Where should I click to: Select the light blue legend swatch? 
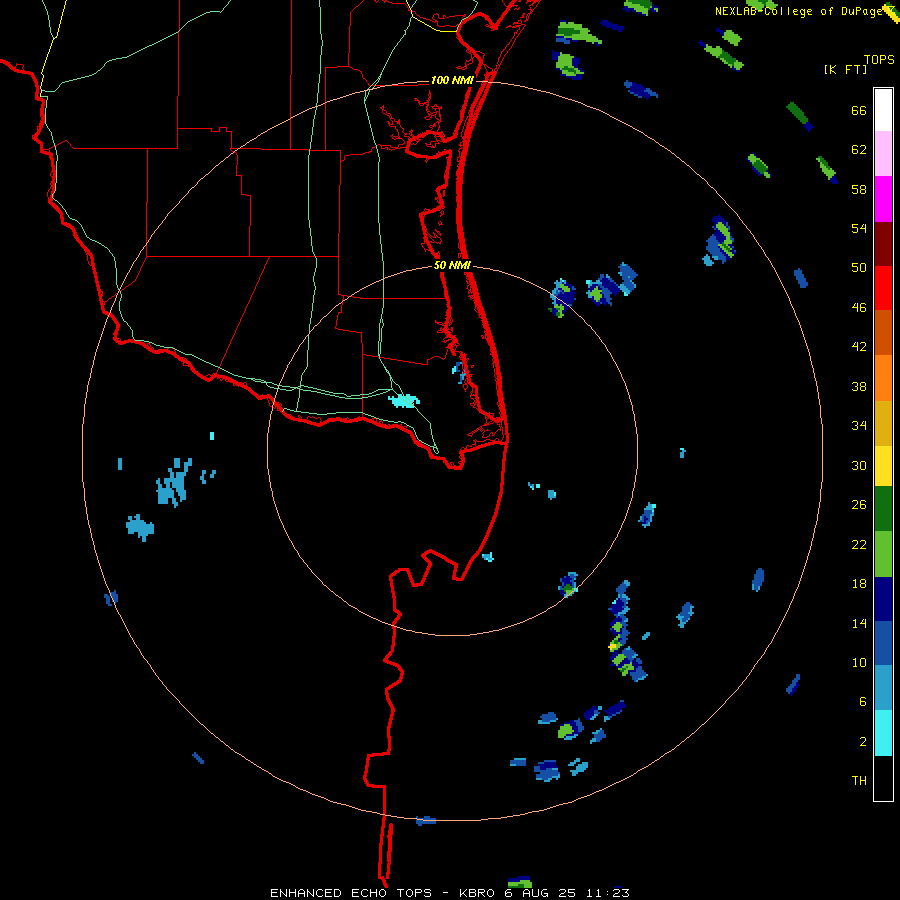tap(883, 688)
